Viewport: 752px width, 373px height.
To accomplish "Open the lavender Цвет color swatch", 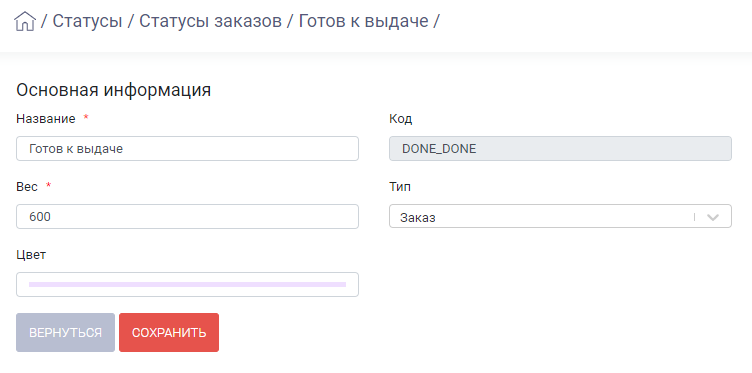I will pyautogui.click(x=187, y=284).
